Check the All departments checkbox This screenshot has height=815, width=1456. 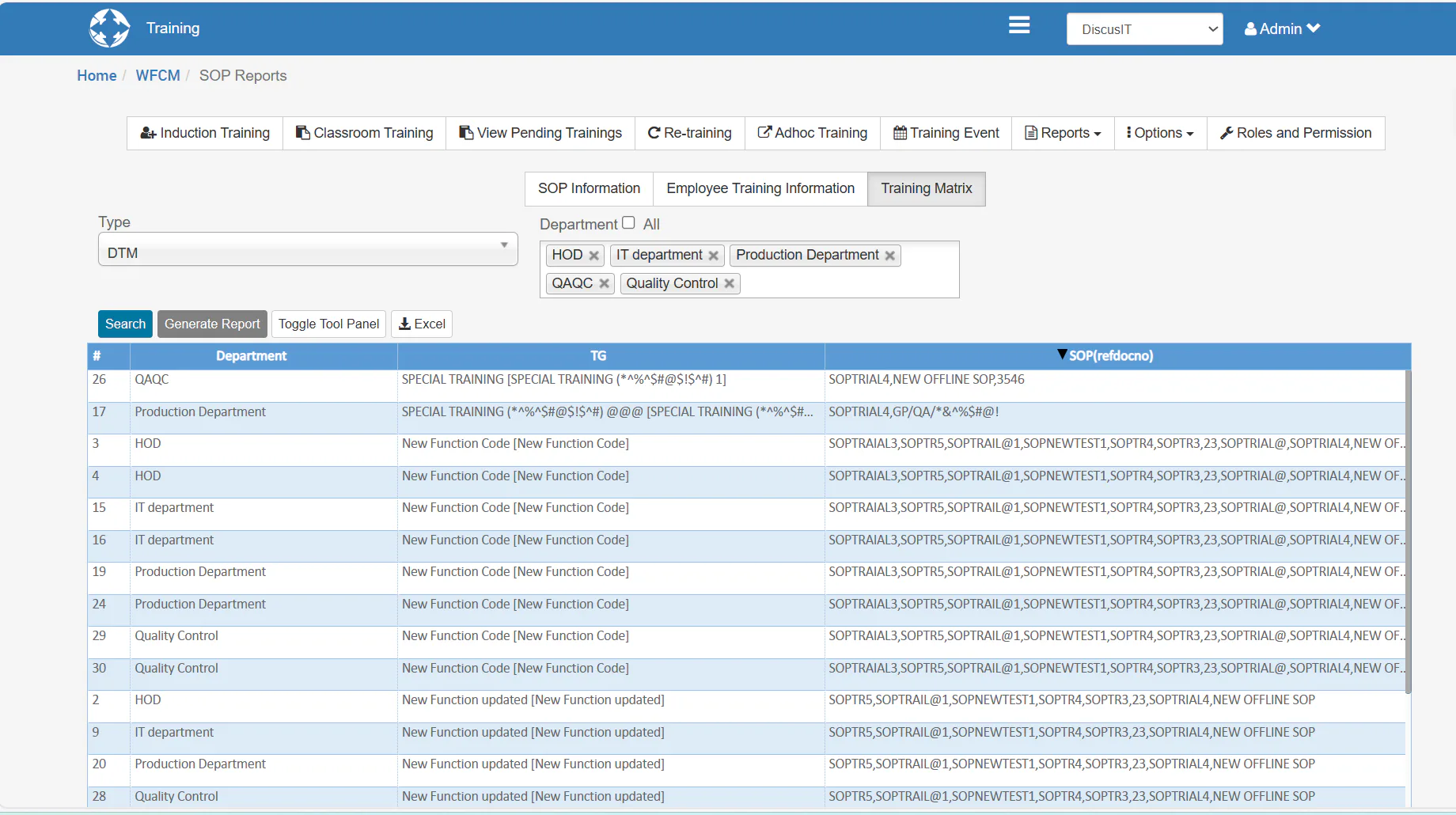coord(628,223)
